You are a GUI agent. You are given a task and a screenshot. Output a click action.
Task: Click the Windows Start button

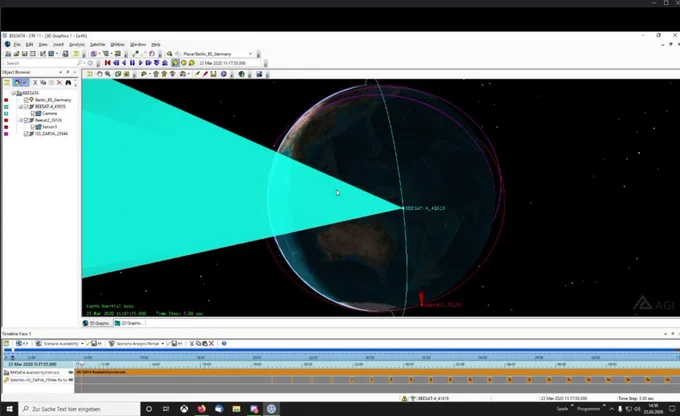click(x=9, y=409)
